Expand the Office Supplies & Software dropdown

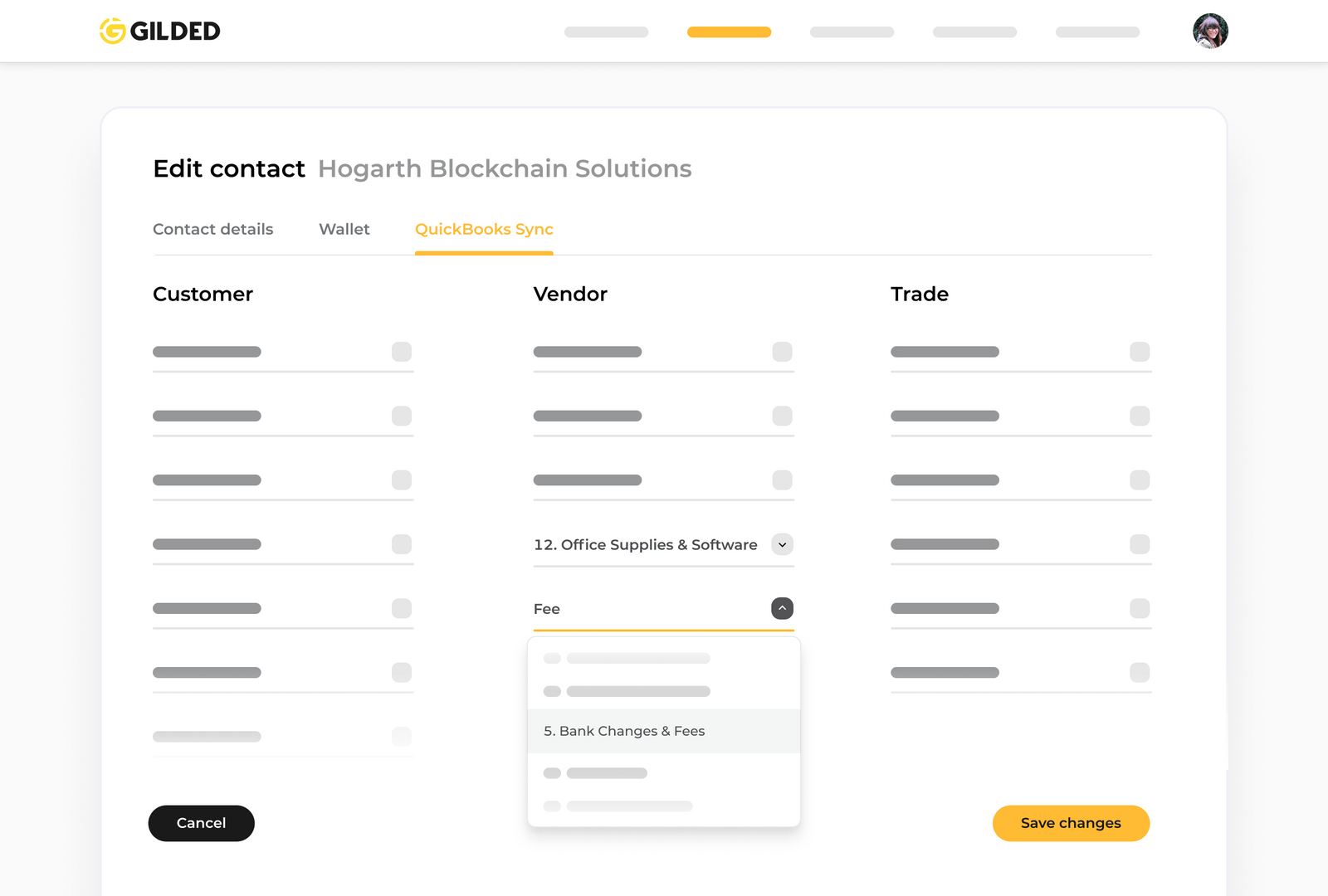point(781,544)
